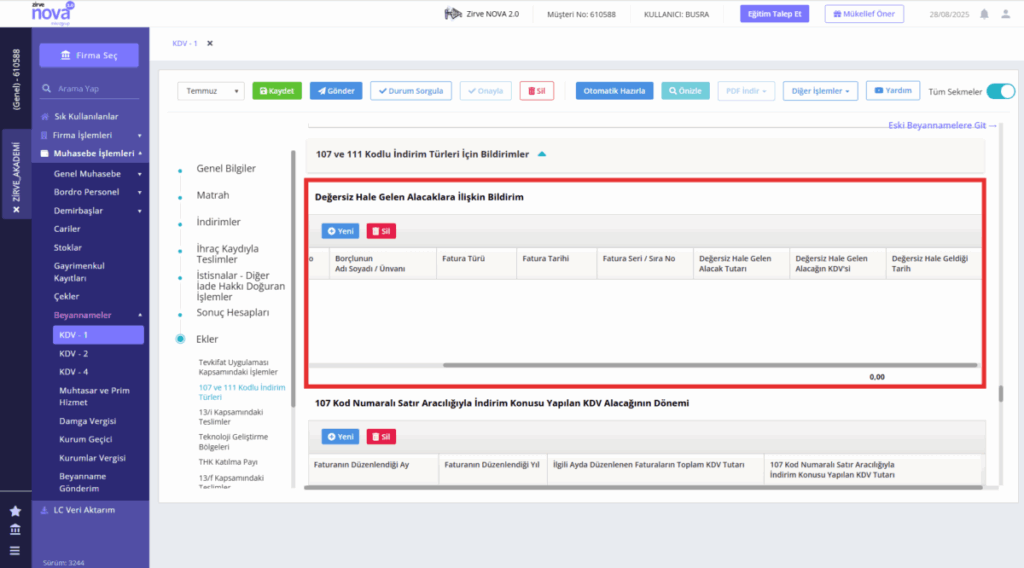Click the institution icon in bottom sidebar

(15, 529)
